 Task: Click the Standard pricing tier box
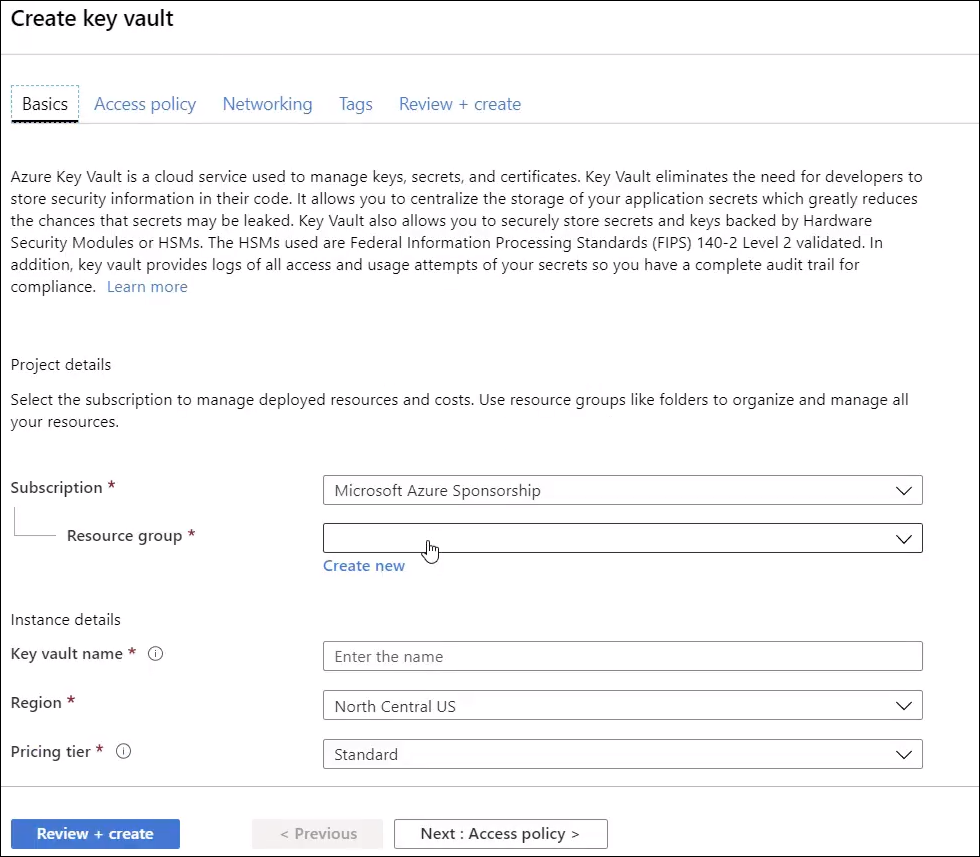tap(622, 754)
